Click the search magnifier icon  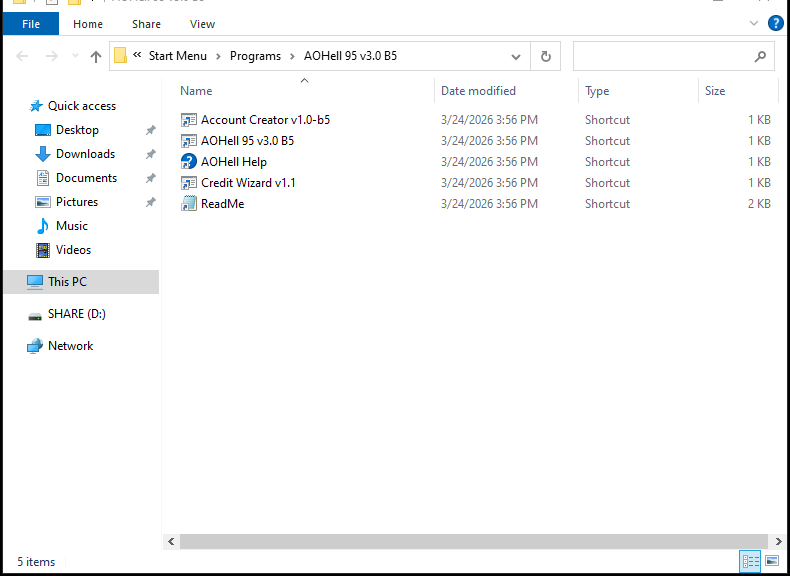[760, 56]
